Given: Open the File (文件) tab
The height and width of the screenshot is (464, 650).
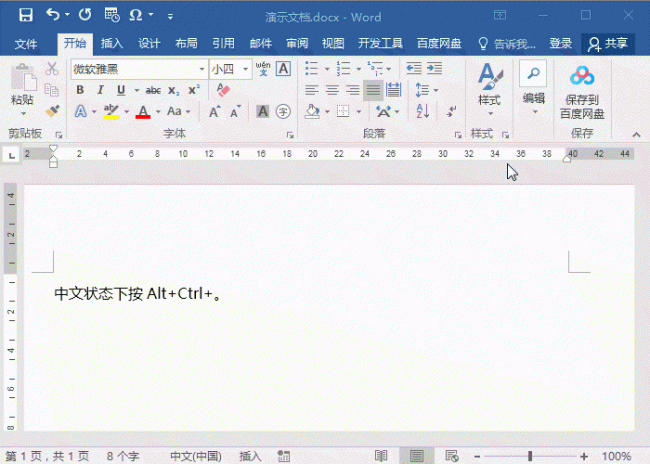Looking at the screenshot, I should [x=26, y=44].
